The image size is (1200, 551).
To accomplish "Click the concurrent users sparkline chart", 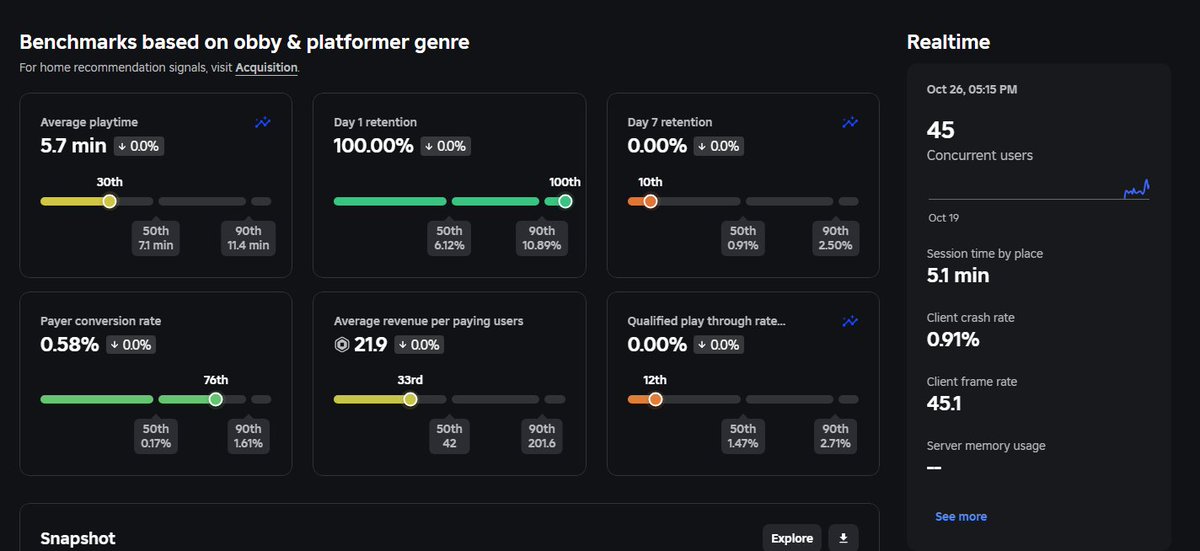I will [1038, 189].
